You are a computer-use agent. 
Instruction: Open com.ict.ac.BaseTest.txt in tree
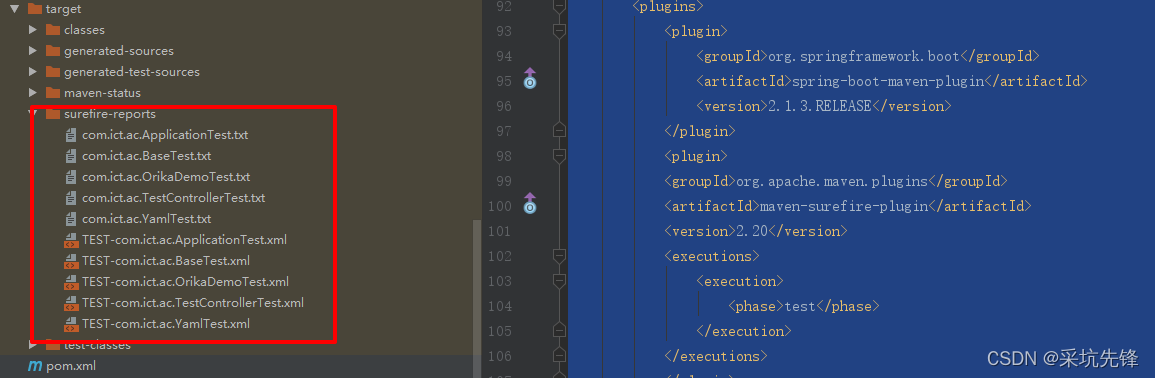tap(147, 156)
